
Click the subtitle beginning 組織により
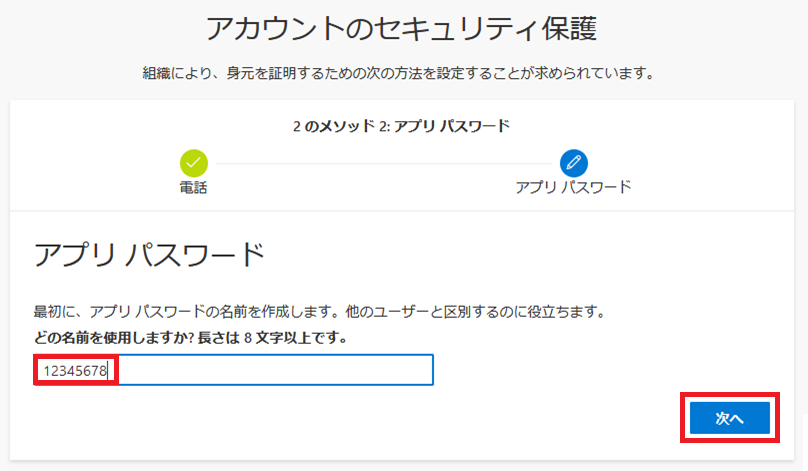pos(398,73)
